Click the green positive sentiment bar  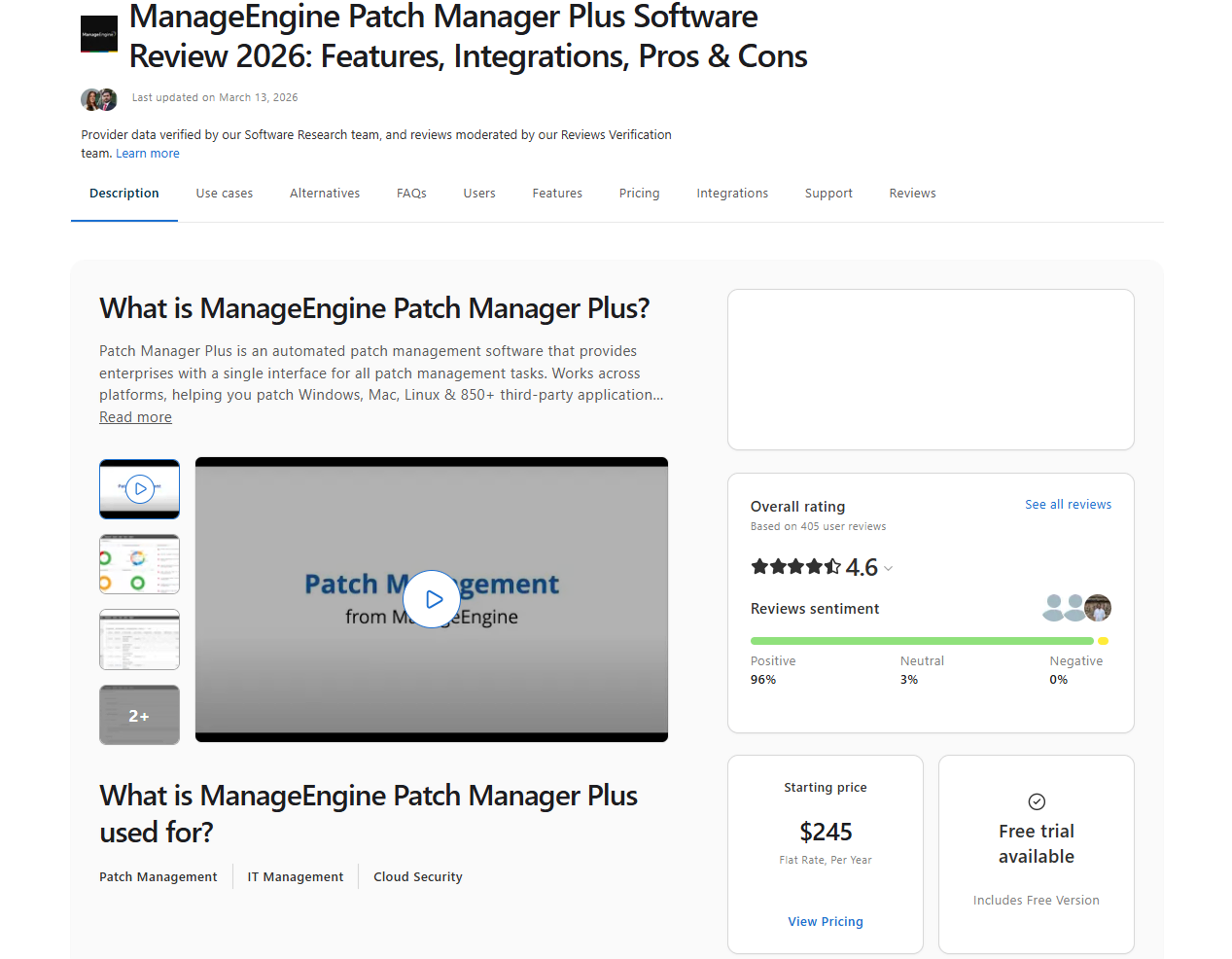(x=922, y=641)
